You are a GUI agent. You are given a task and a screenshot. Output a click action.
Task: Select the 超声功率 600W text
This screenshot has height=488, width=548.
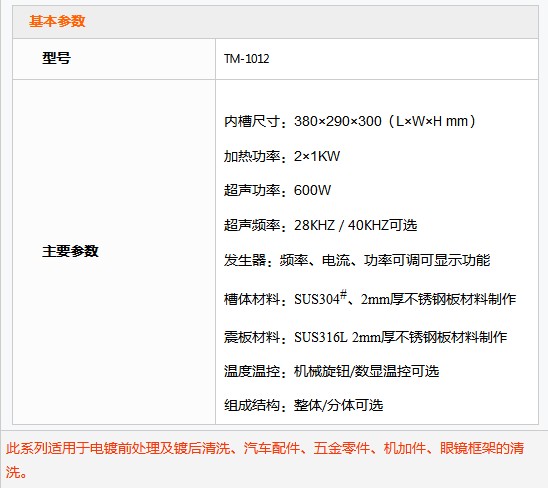point(277,190)
